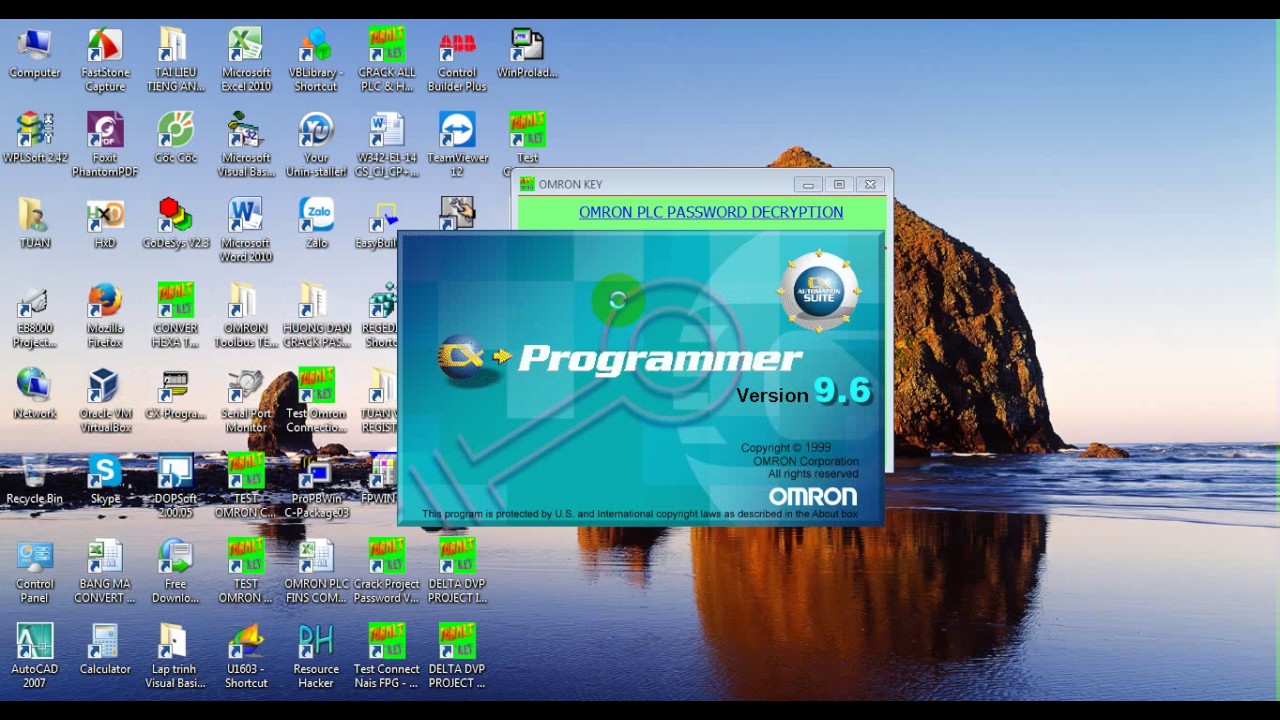This screenshot has width=1280, height=720.
Task: Select the WinProladder desktop icon
Action: point(527,54)
